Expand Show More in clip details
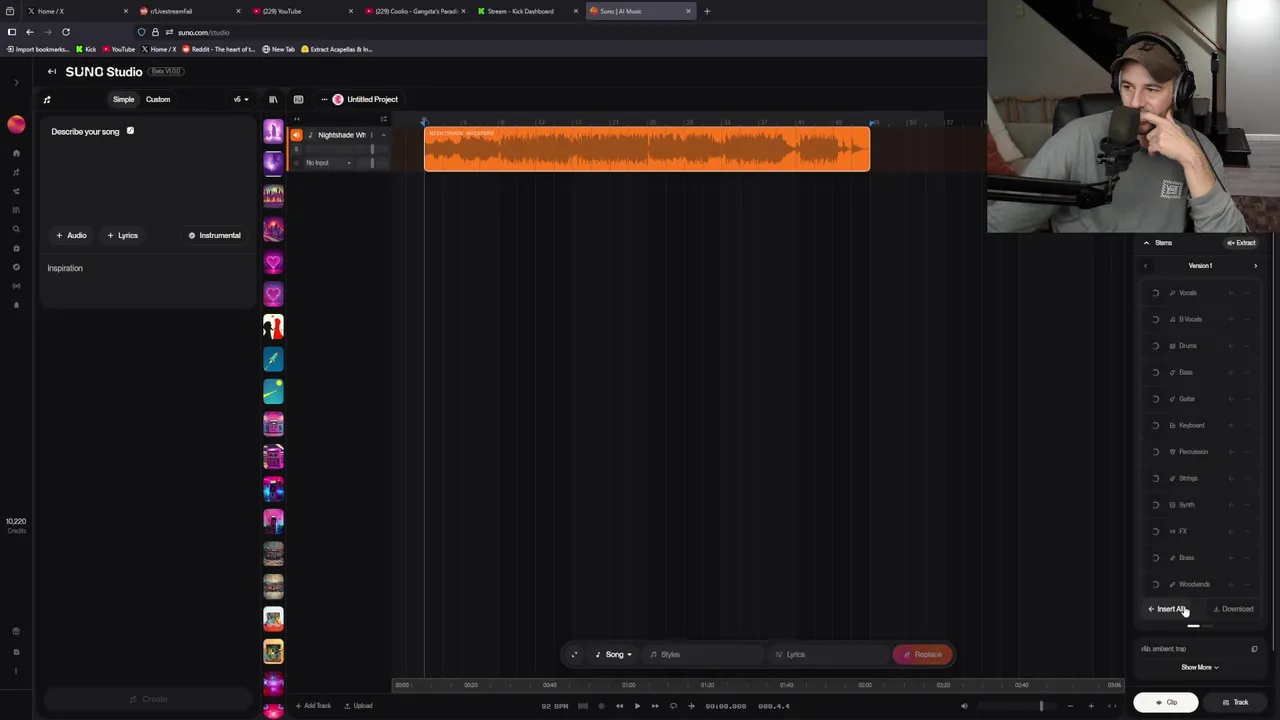Screen dimensions: 1280x720 (x=1200, y=667)
